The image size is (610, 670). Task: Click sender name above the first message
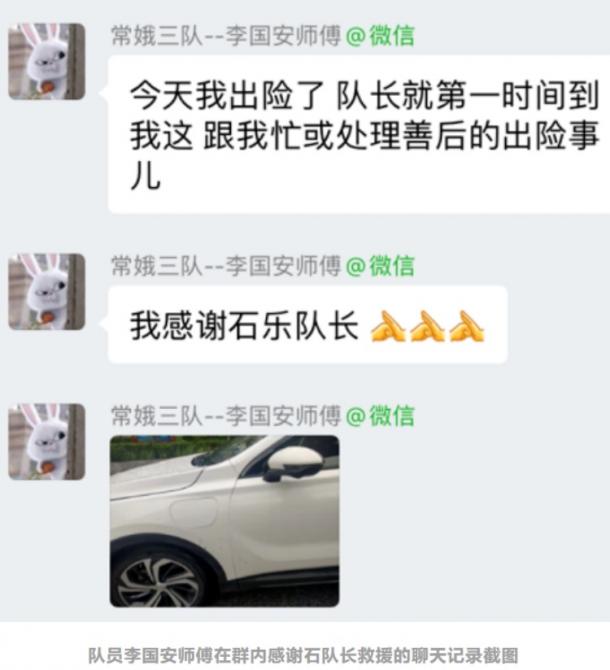pyautogui.click(x=226, y=35)
